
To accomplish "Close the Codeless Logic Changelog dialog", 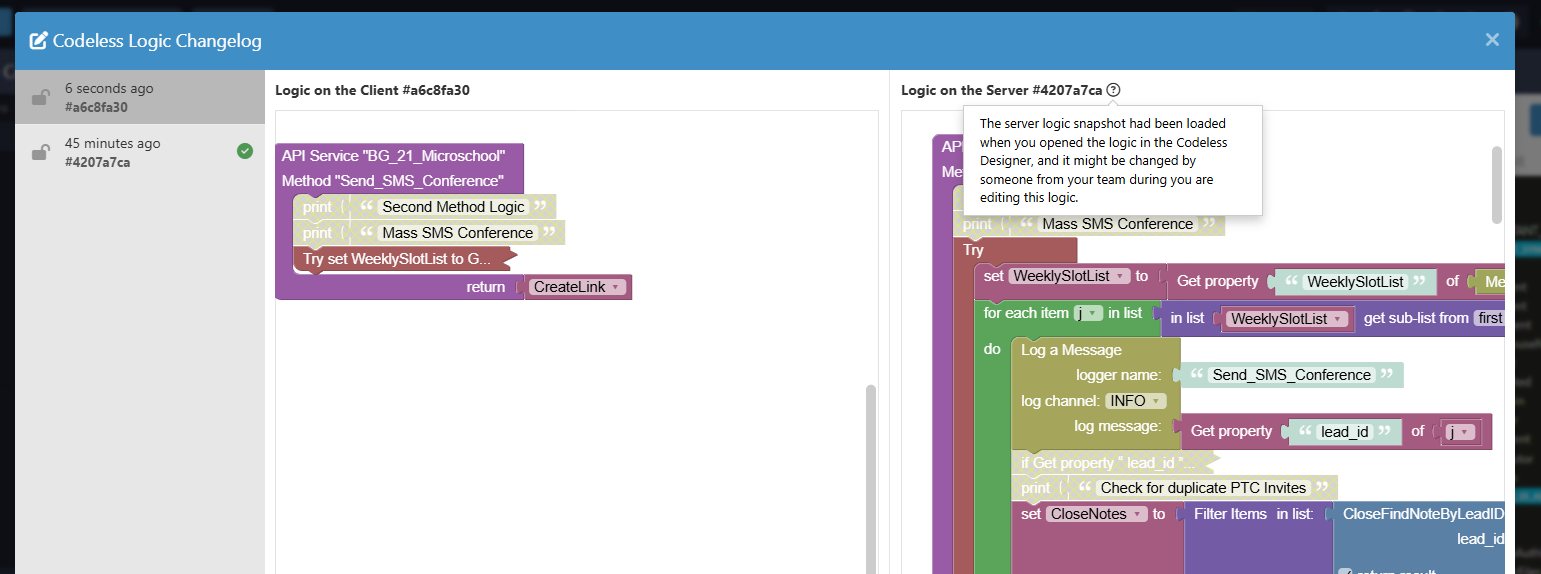I will pyautogui.click(x=1492, y=40).
